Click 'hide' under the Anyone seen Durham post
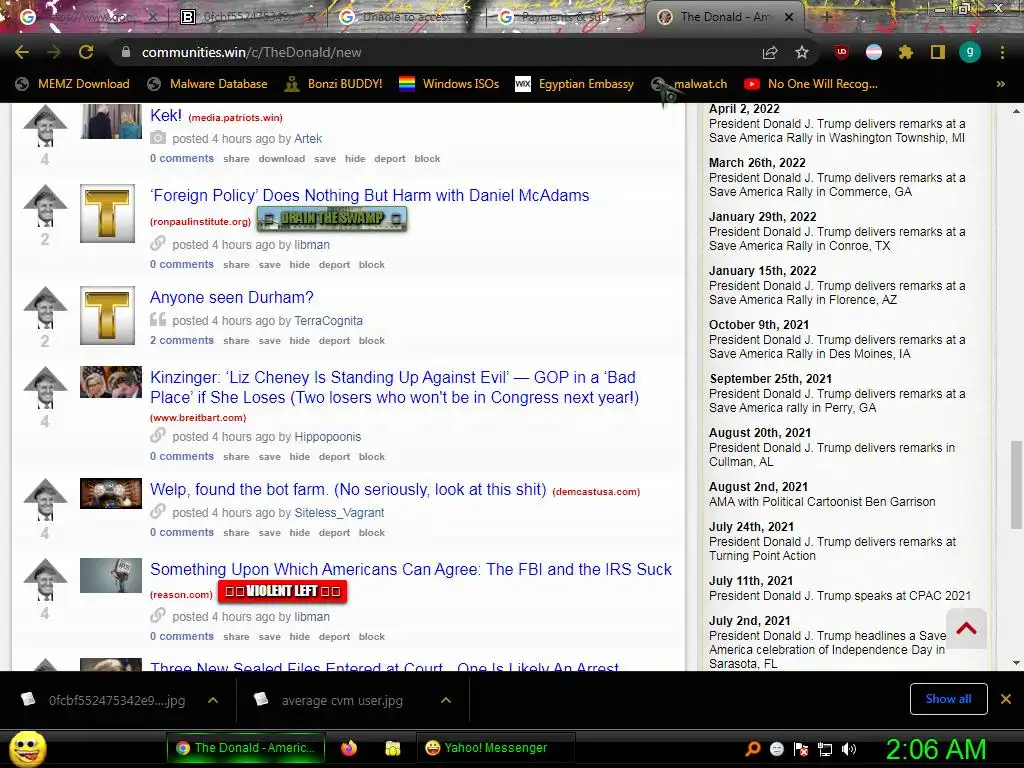Viewport: 1024px width, 768px height. (x=300, y=340)
